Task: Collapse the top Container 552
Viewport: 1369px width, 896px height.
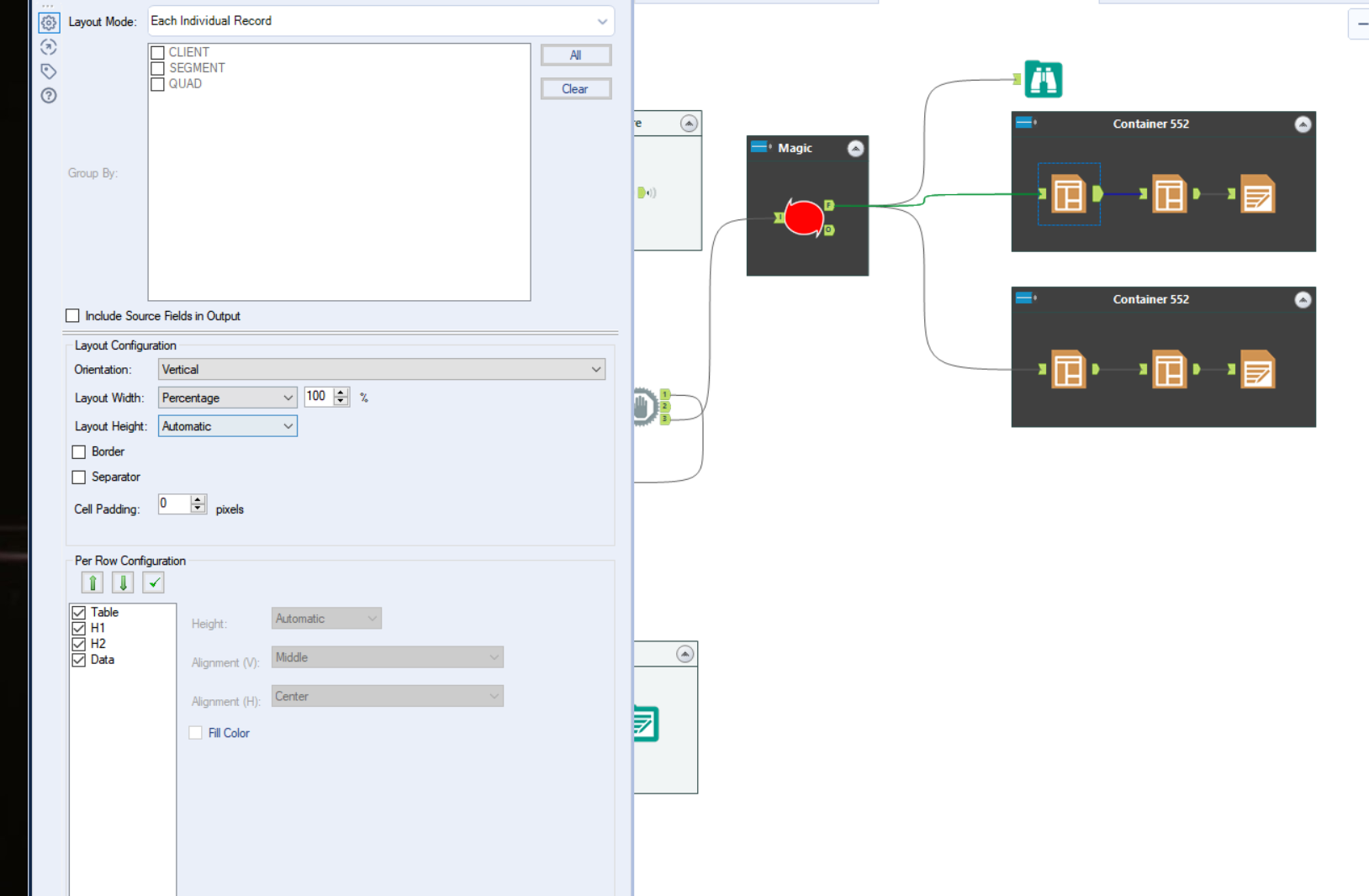Action: [x=1303, y=124]
